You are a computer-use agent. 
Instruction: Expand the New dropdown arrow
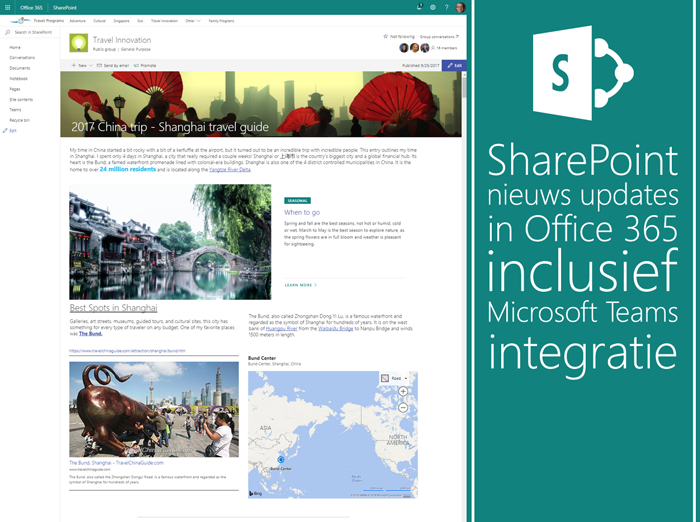pyautogui.click(x=91, y=66)
